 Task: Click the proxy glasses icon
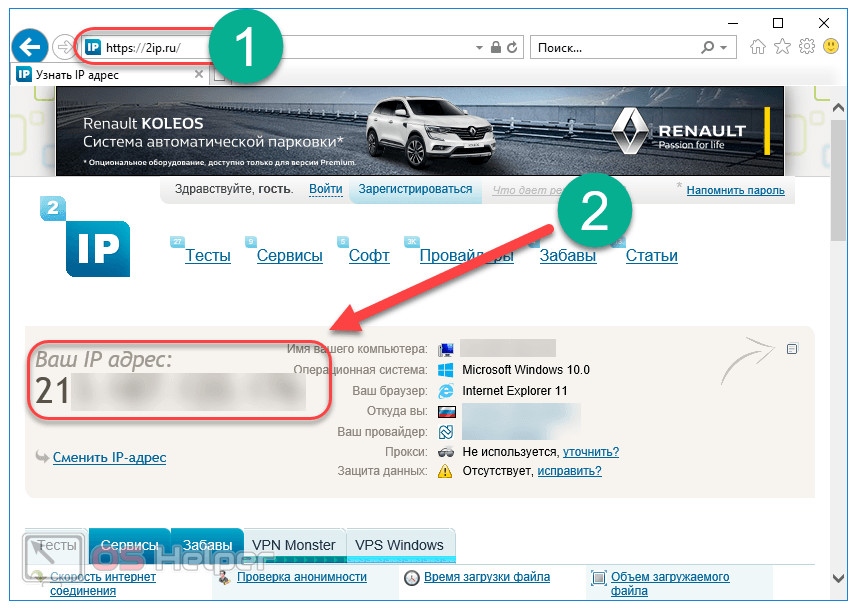(446, 452)
